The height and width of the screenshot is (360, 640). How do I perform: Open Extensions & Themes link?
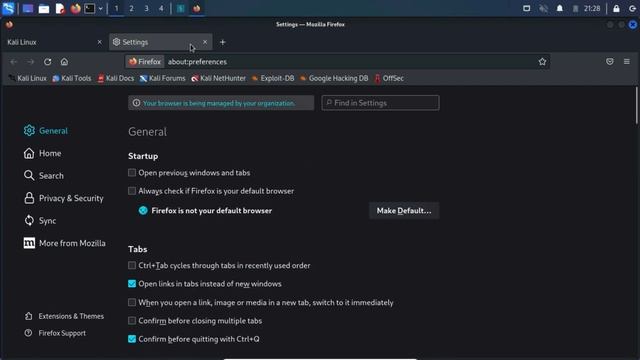tap(64, 316)
